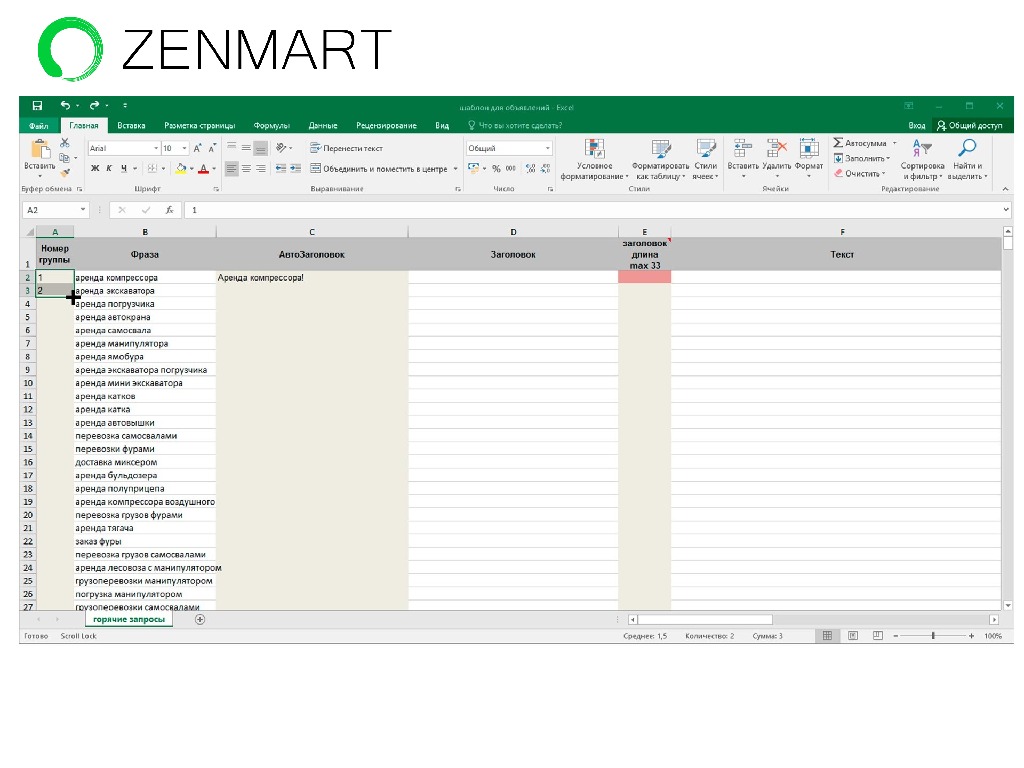The height and width of the screenshot is (768, 1024).
Task: Undo the last action
Action: [x=65, y=105]
